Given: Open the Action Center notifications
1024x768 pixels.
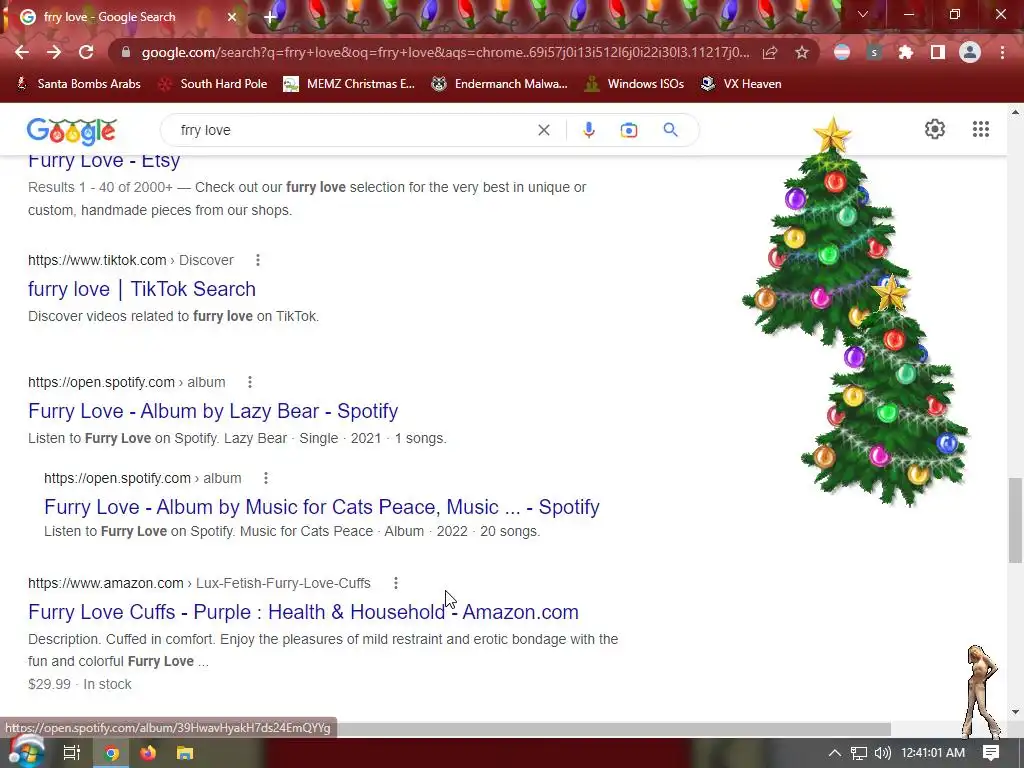Looking at the screenshot, I should click(x=991, y=753).
